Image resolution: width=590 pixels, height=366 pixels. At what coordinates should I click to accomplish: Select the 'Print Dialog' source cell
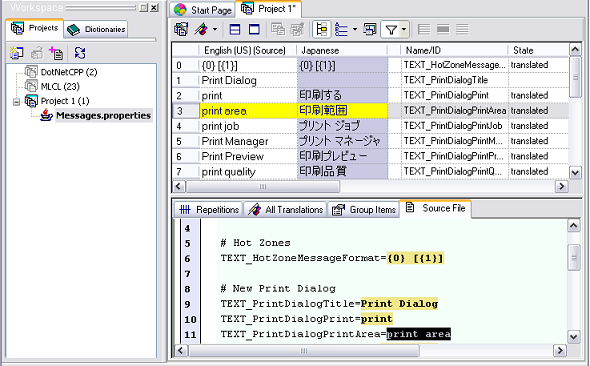(x=248, y=80)
